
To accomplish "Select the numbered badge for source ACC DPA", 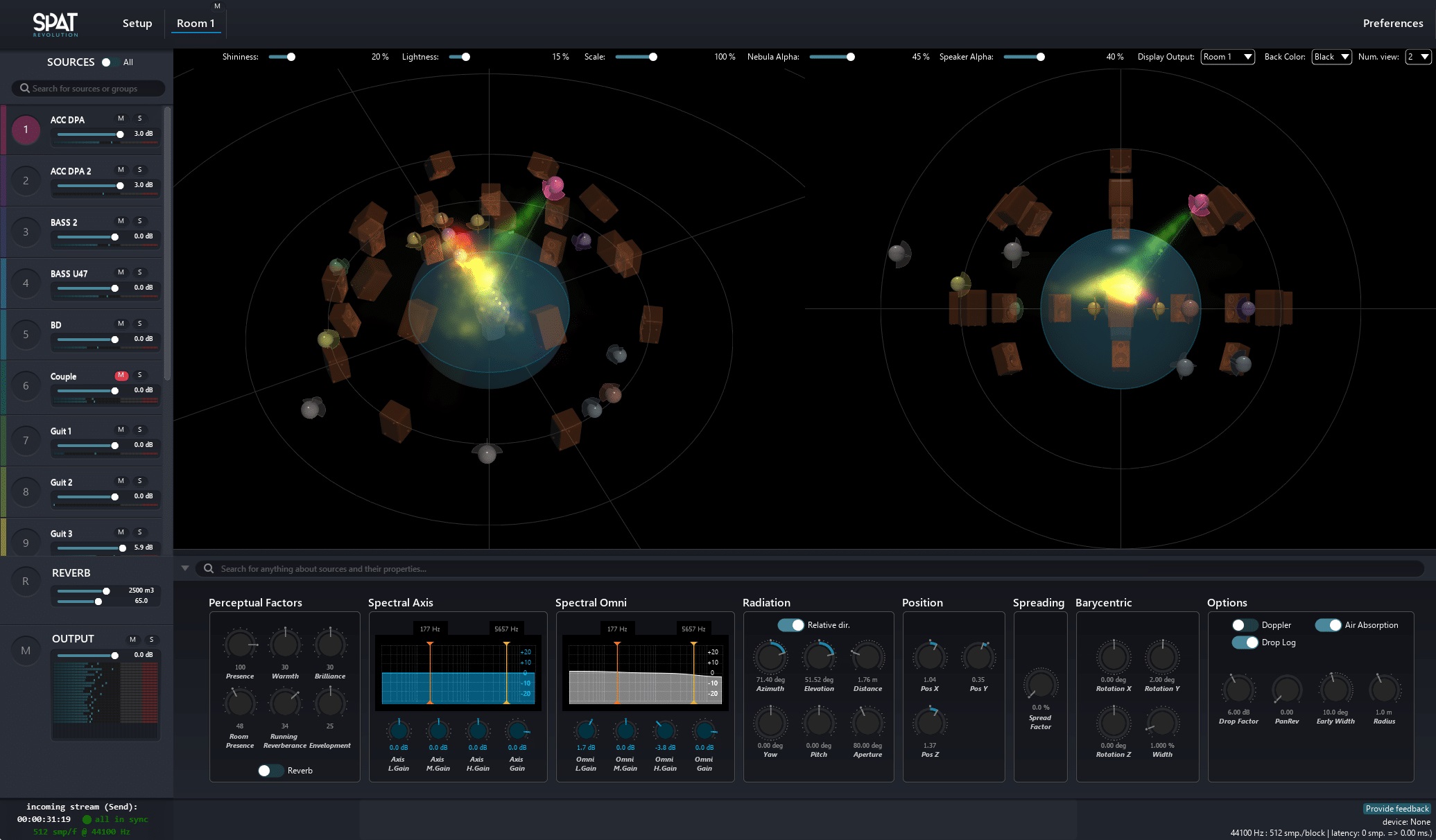I will pyautogui.click(x=26, y=129).
